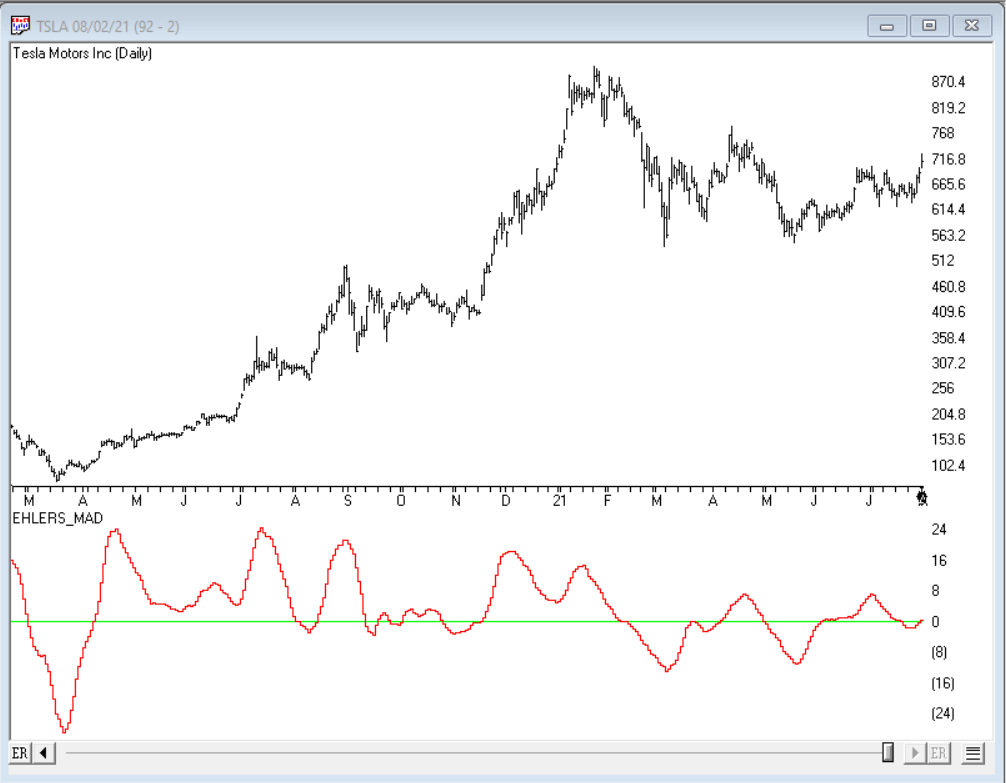Click the (16) indicator axis label

[x=943, y=683]
